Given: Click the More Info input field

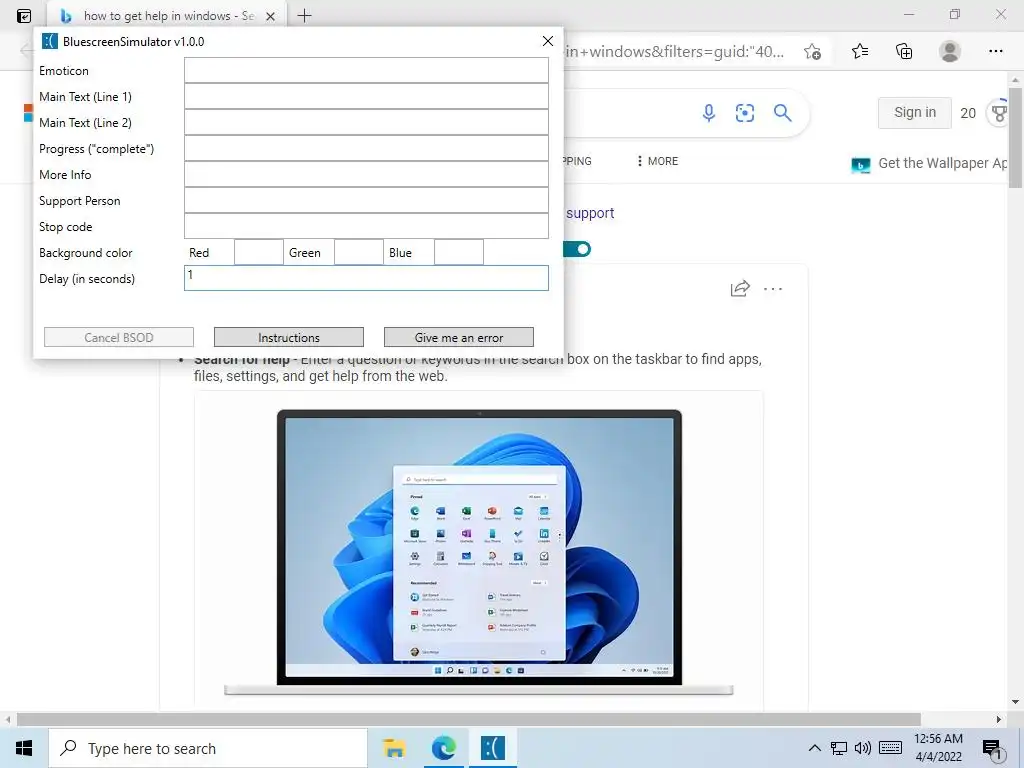Looking at the screenshot, I should point(366,174).
